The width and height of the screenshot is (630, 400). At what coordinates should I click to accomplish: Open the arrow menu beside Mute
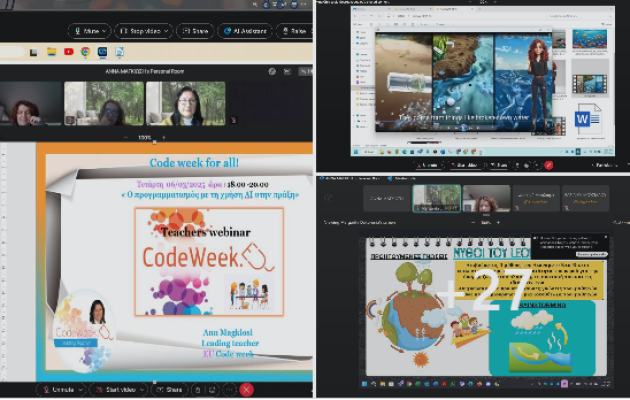tap(104, 31)
